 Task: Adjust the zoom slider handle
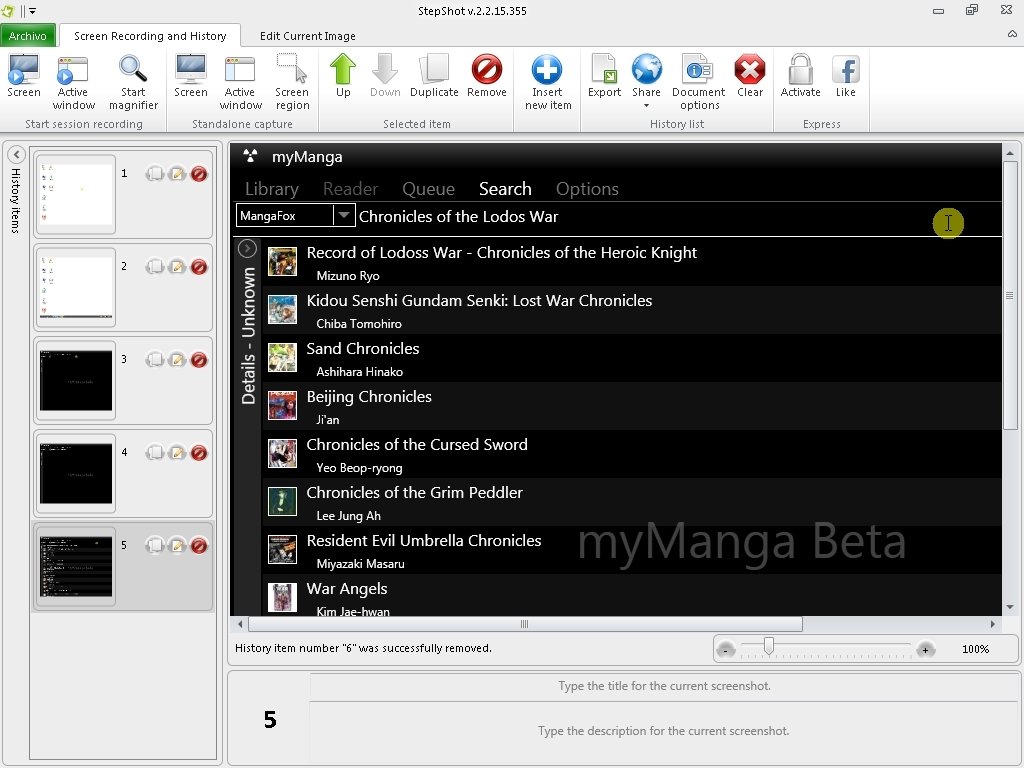pyautogui.click(x=769, y=646)
